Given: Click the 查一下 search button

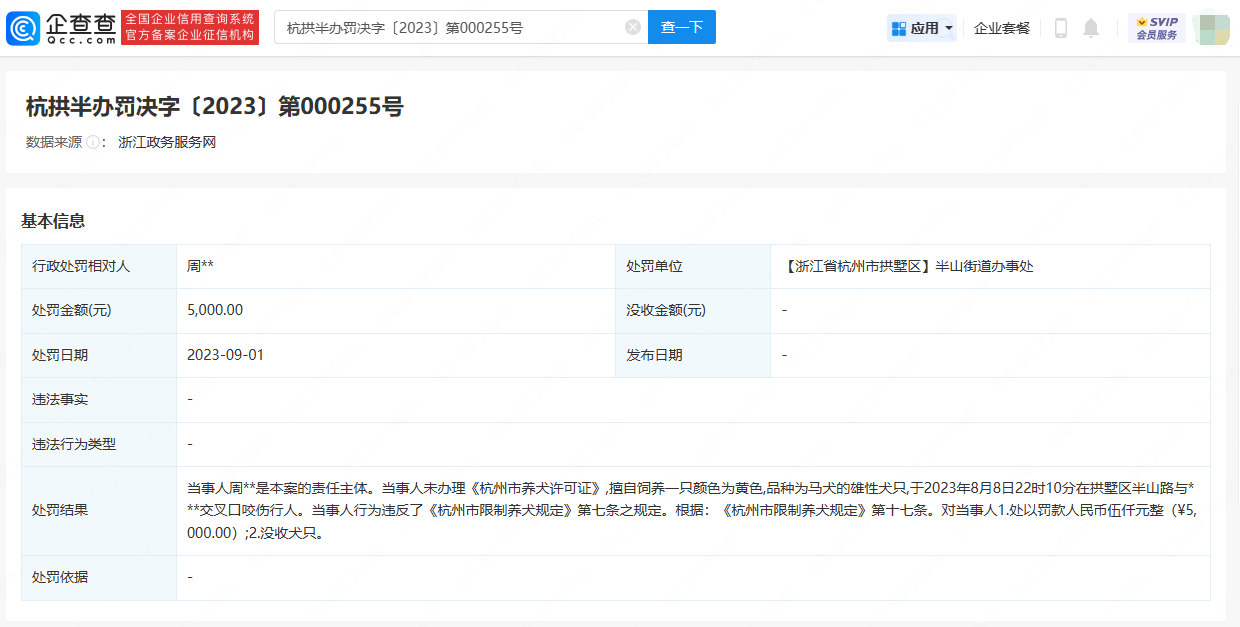Looking at the screenshot, I should point(682,27).
